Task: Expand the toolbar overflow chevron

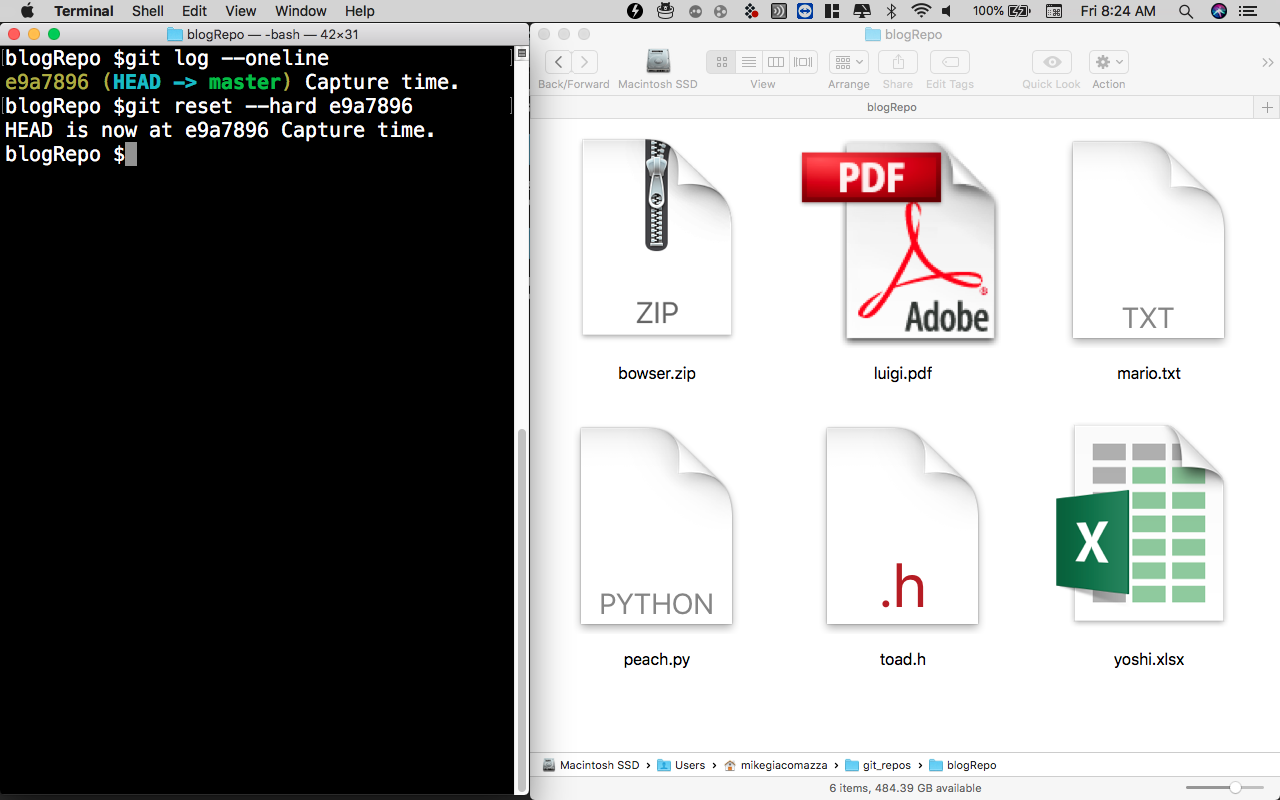Action: [1268, 62]
